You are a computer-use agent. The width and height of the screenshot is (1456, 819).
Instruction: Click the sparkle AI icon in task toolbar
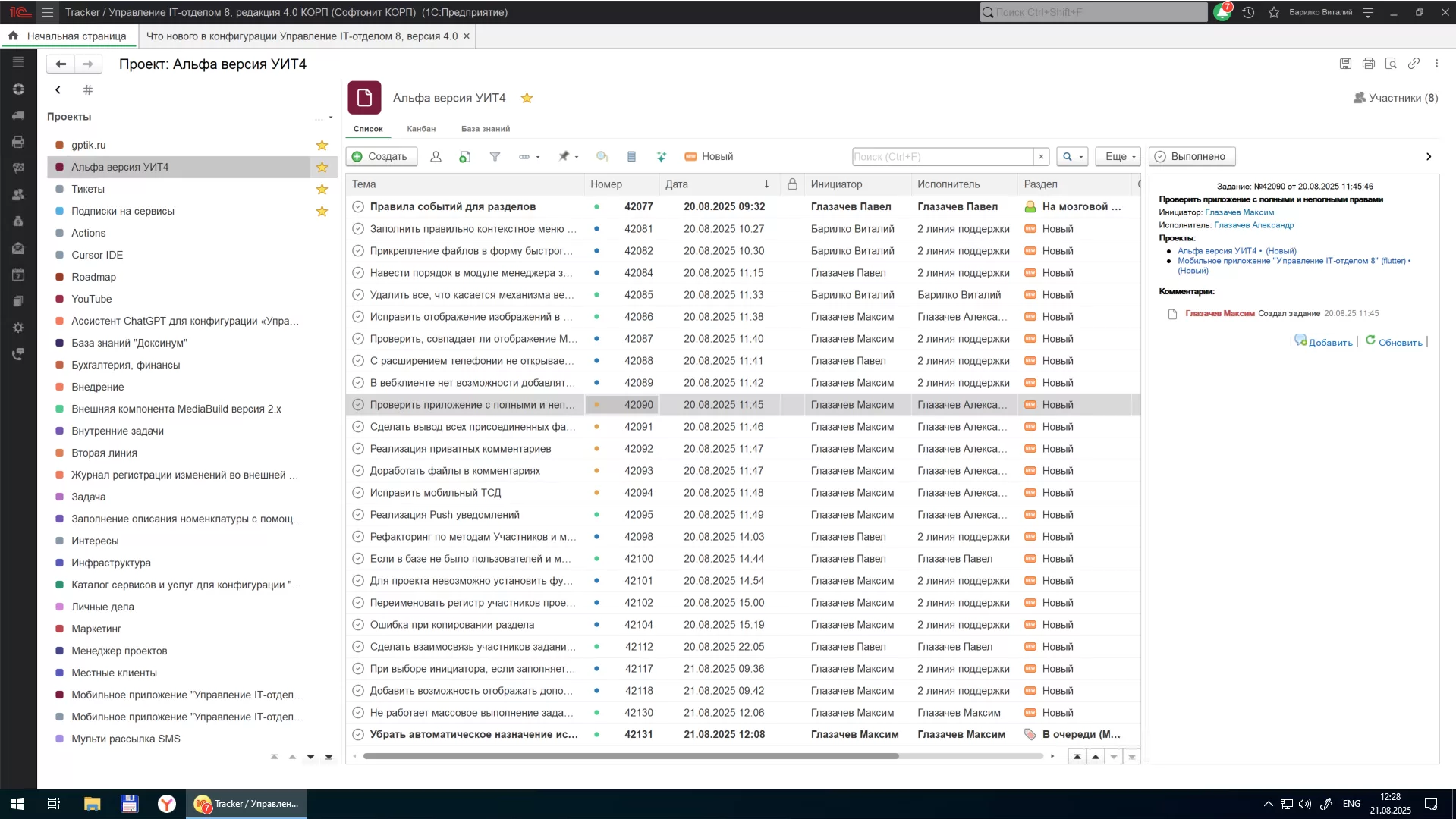coord(661,156)
